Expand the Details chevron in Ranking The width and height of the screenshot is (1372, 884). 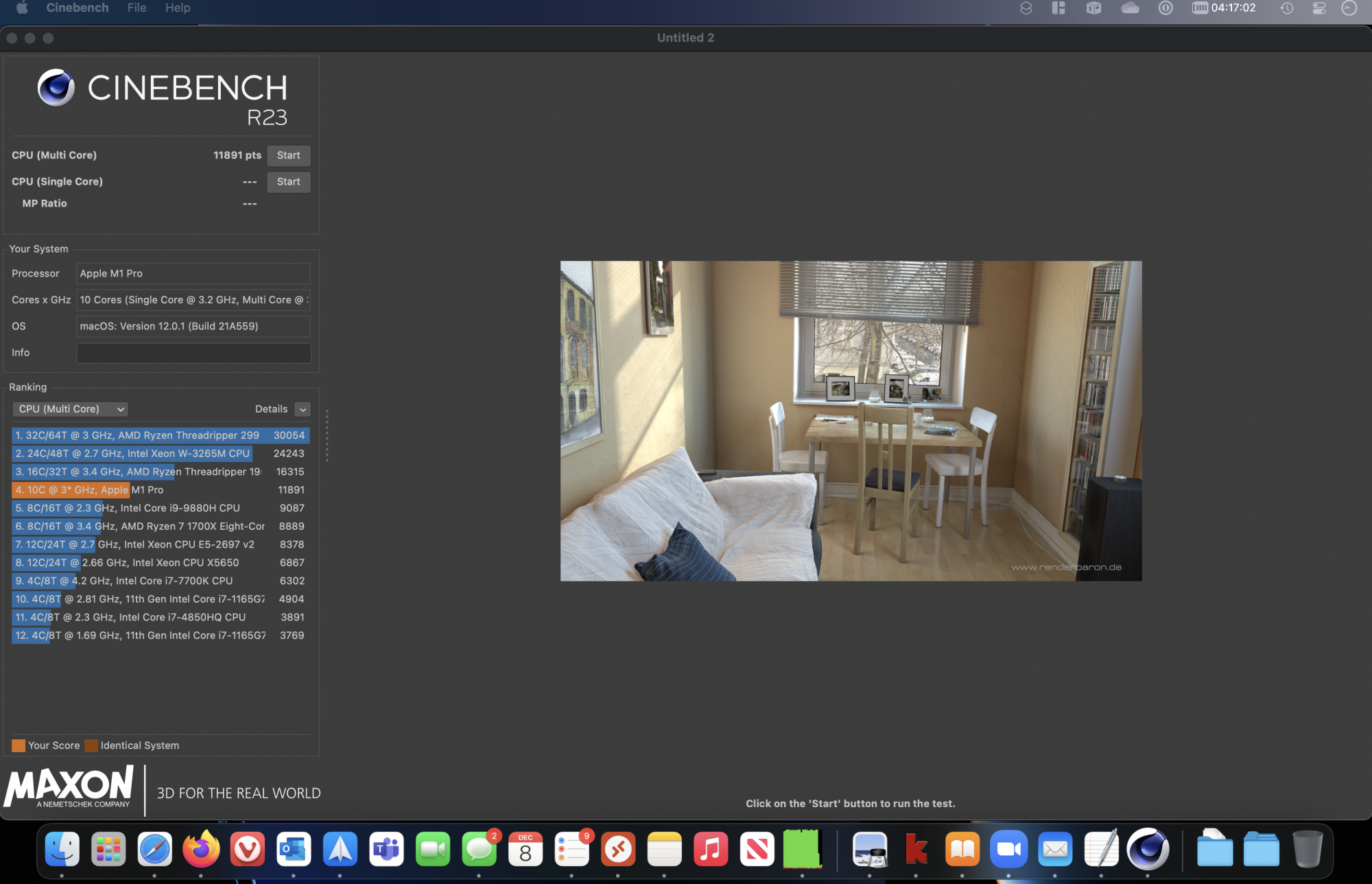click(303, 409)
